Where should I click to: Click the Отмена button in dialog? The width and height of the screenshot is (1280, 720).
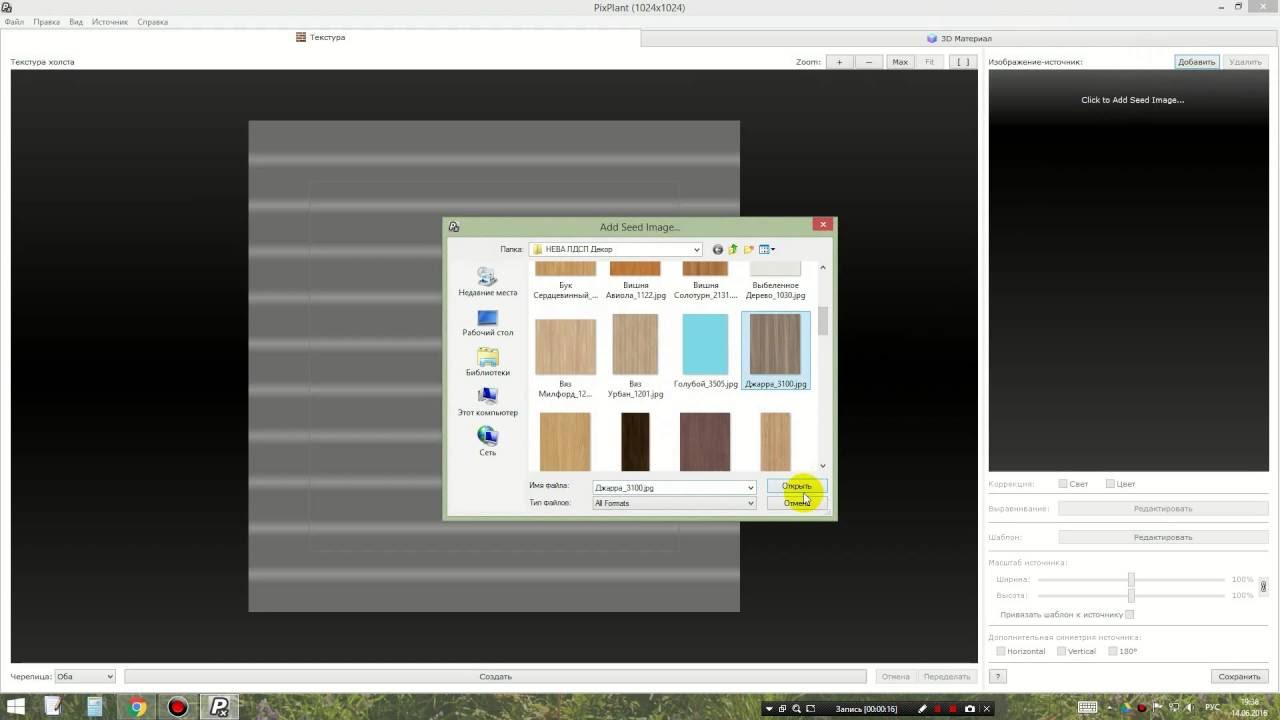pos(797,503)
